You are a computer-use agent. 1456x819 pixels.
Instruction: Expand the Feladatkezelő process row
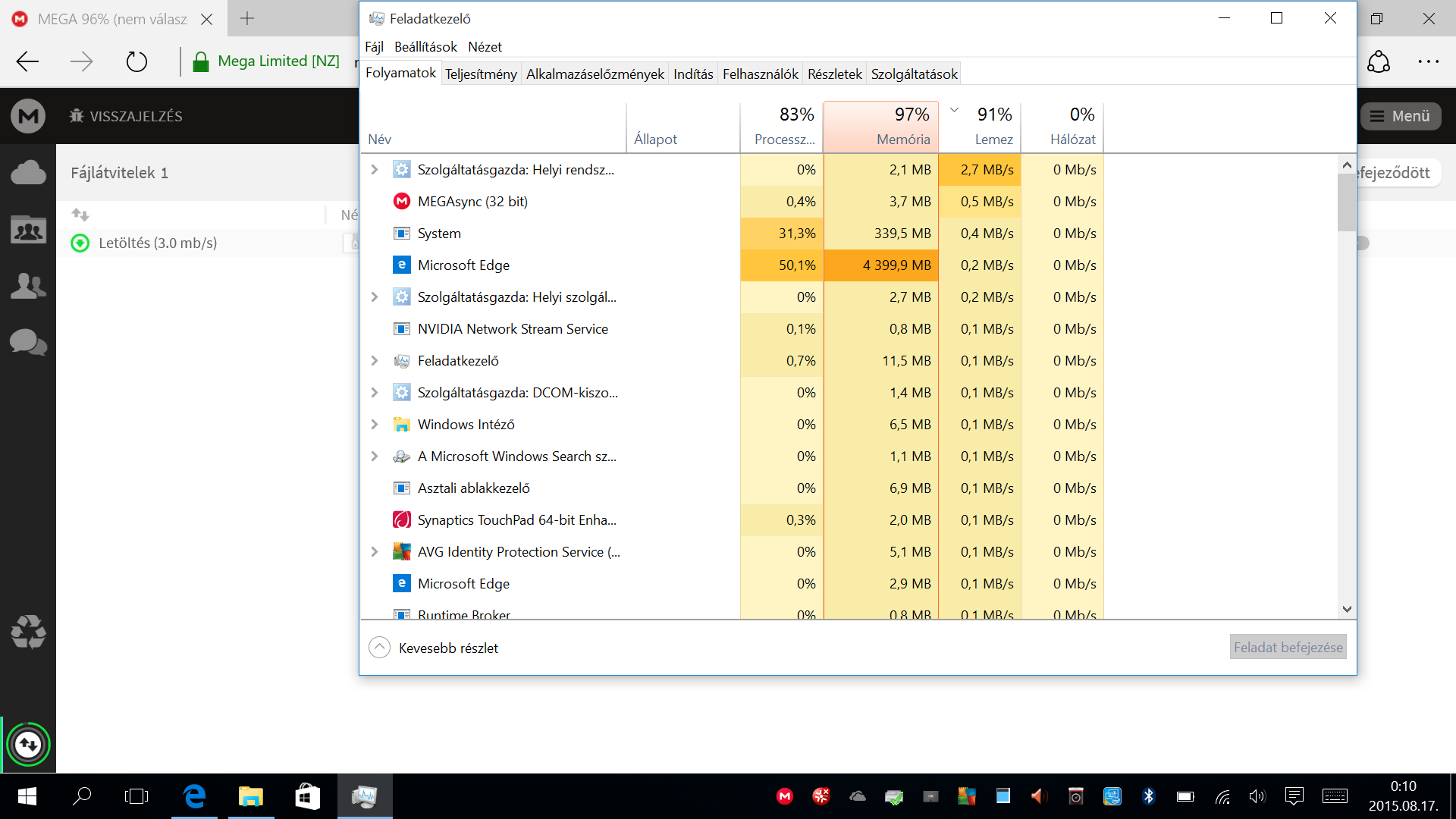pyautogui.click(x=374, y=361)
